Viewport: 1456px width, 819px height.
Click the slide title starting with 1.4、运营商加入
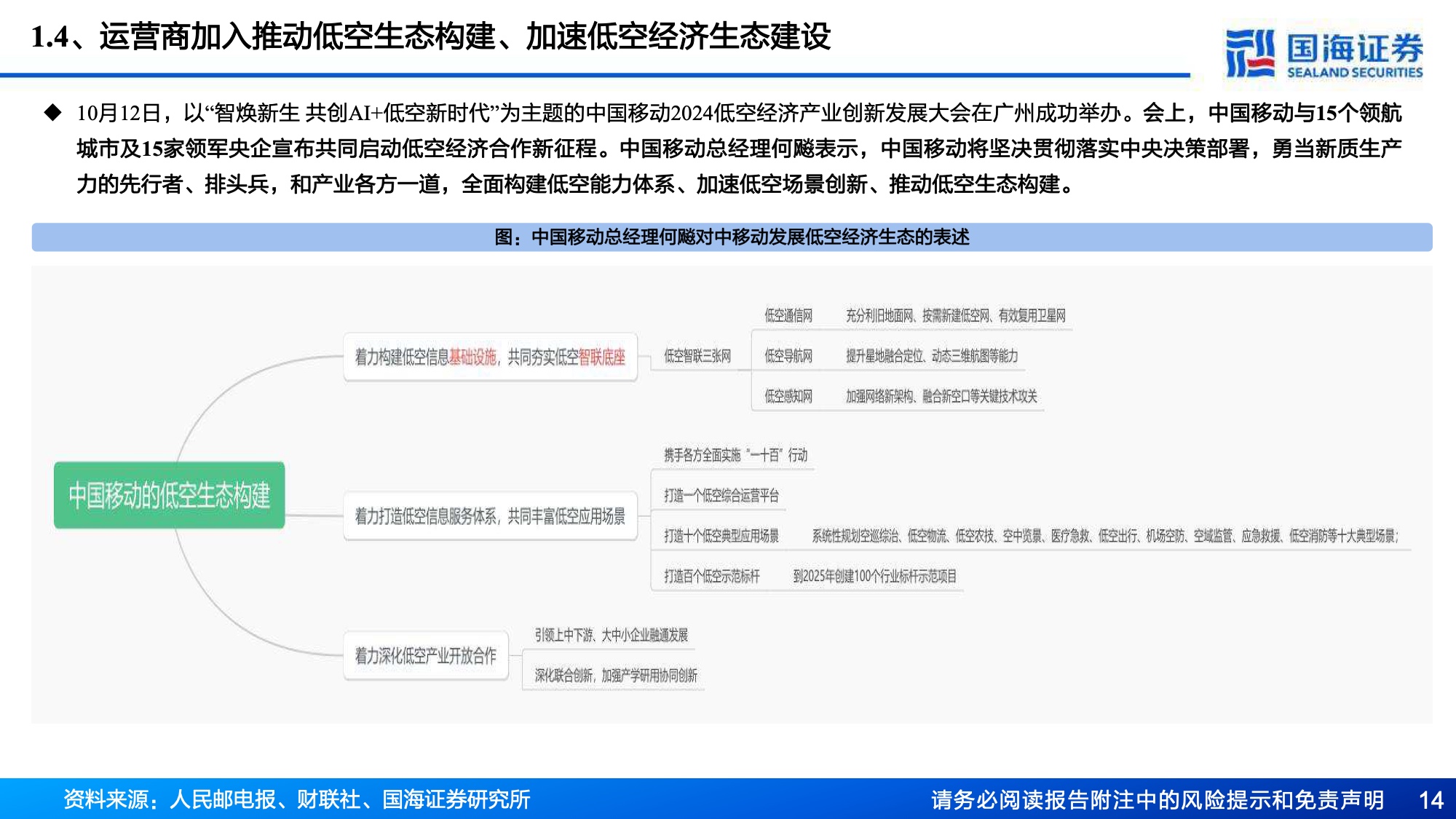point(431,36)
